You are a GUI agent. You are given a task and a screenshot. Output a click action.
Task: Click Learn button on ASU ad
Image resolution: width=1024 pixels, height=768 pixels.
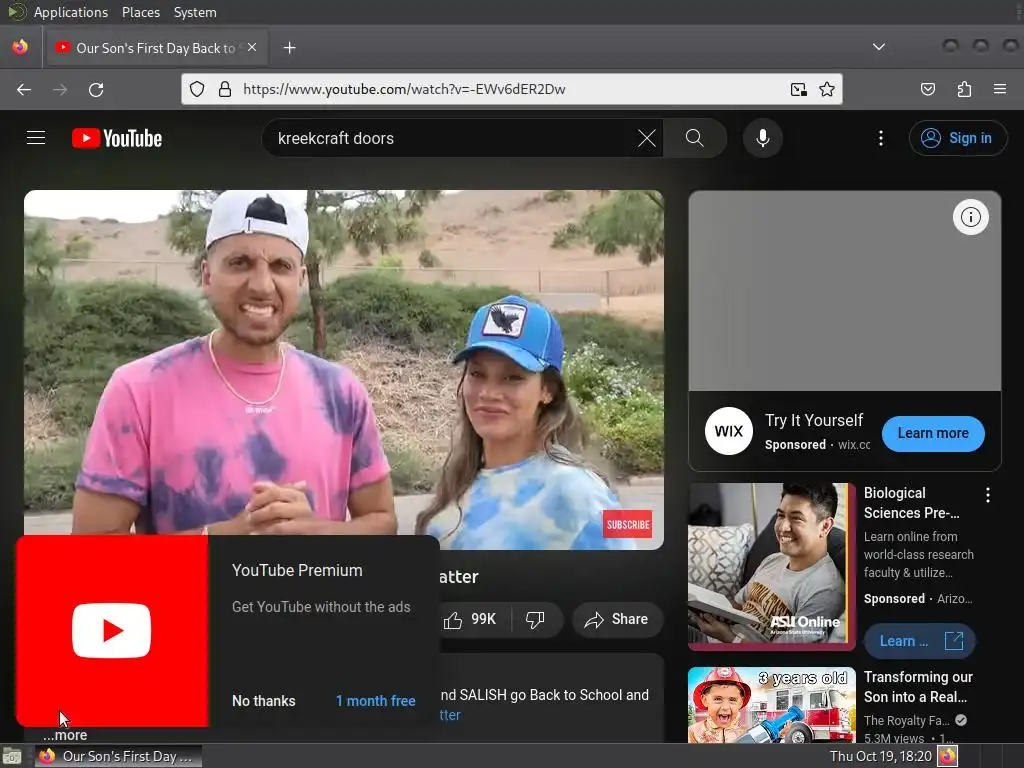(919, 641)
